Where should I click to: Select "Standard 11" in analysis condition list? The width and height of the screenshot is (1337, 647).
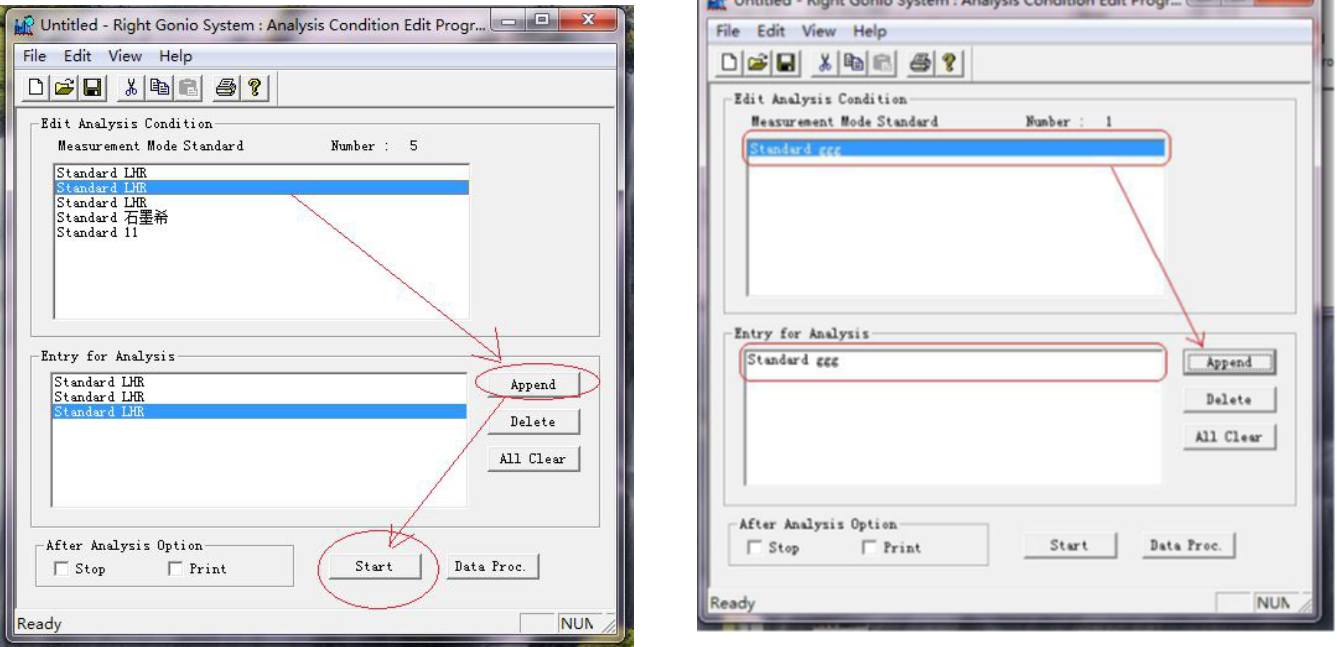97,233
